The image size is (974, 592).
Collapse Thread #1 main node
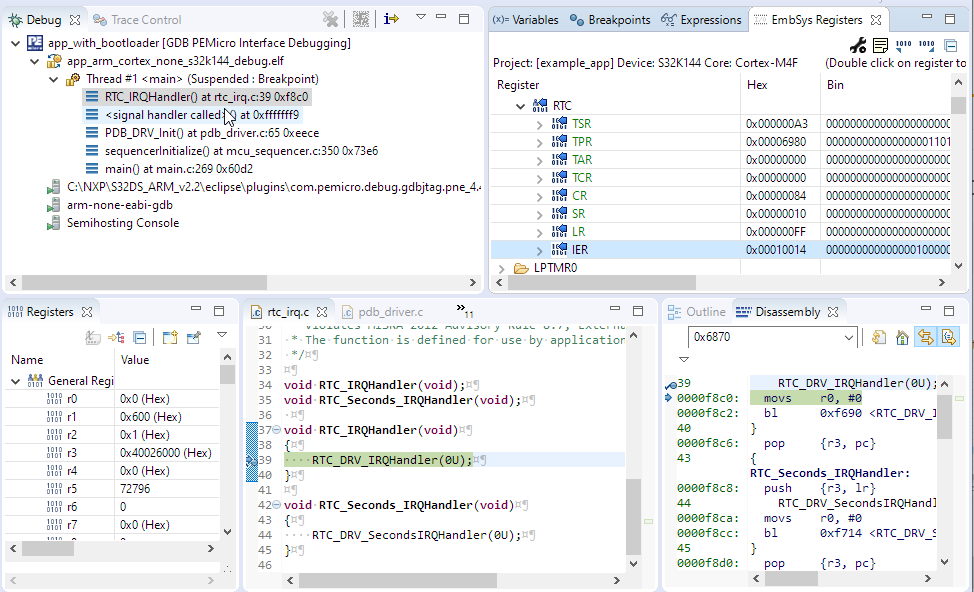click(x=54, y=80)
